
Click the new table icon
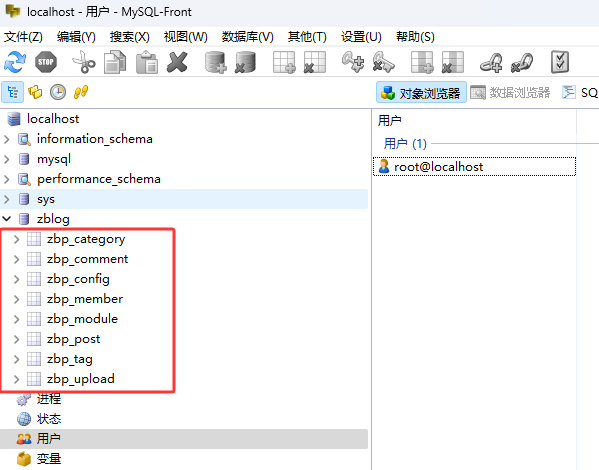click(x=284, y=62)
